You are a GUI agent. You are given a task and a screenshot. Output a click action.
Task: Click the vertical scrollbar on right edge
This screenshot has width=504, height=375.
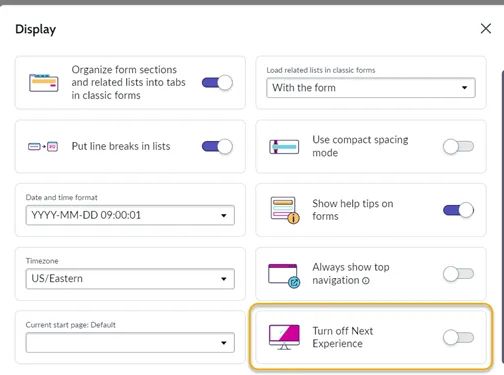point(502,217)
